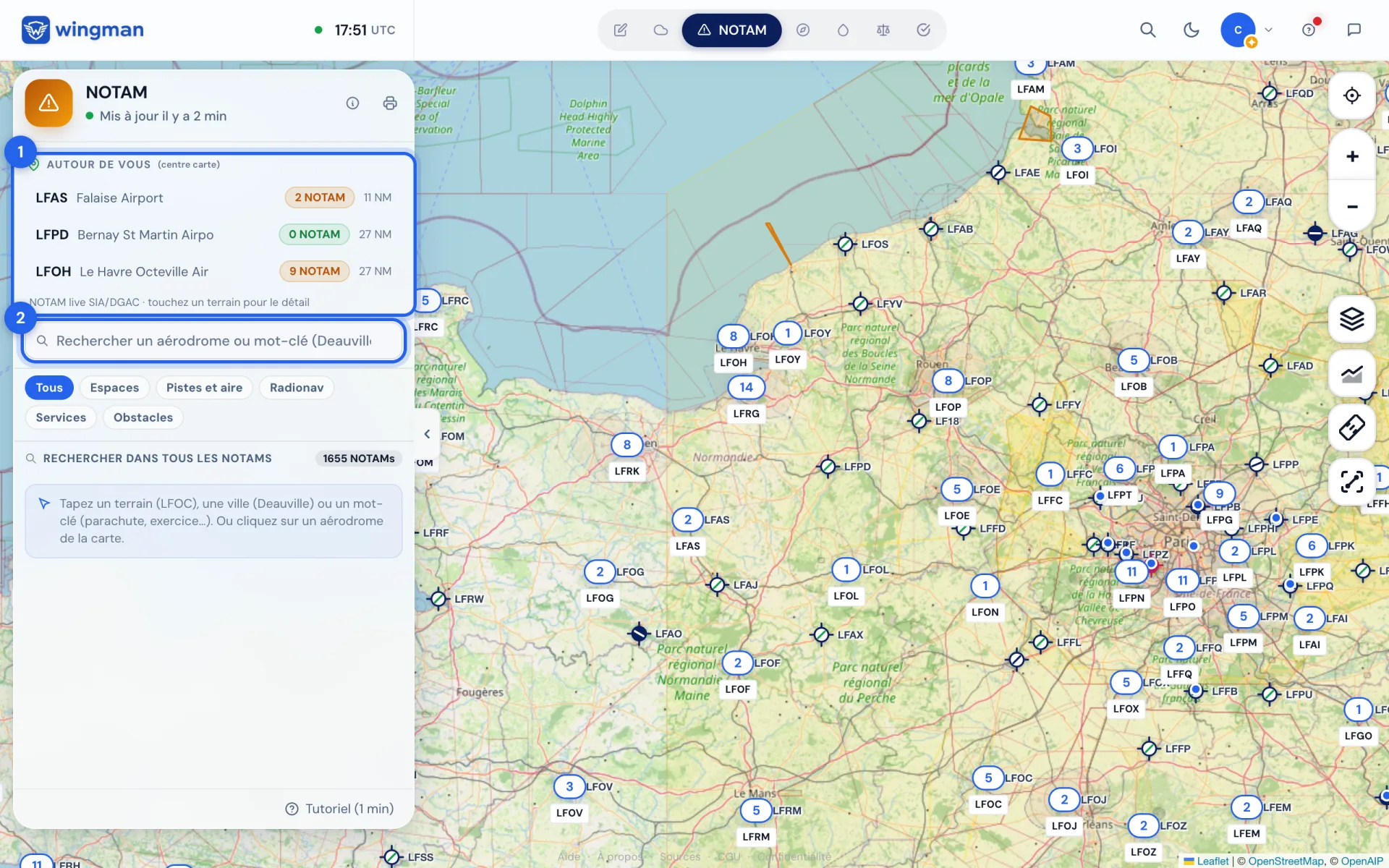Zoom in on the map
This screenshot has height=868, width=1389.
coord(1351,156)
